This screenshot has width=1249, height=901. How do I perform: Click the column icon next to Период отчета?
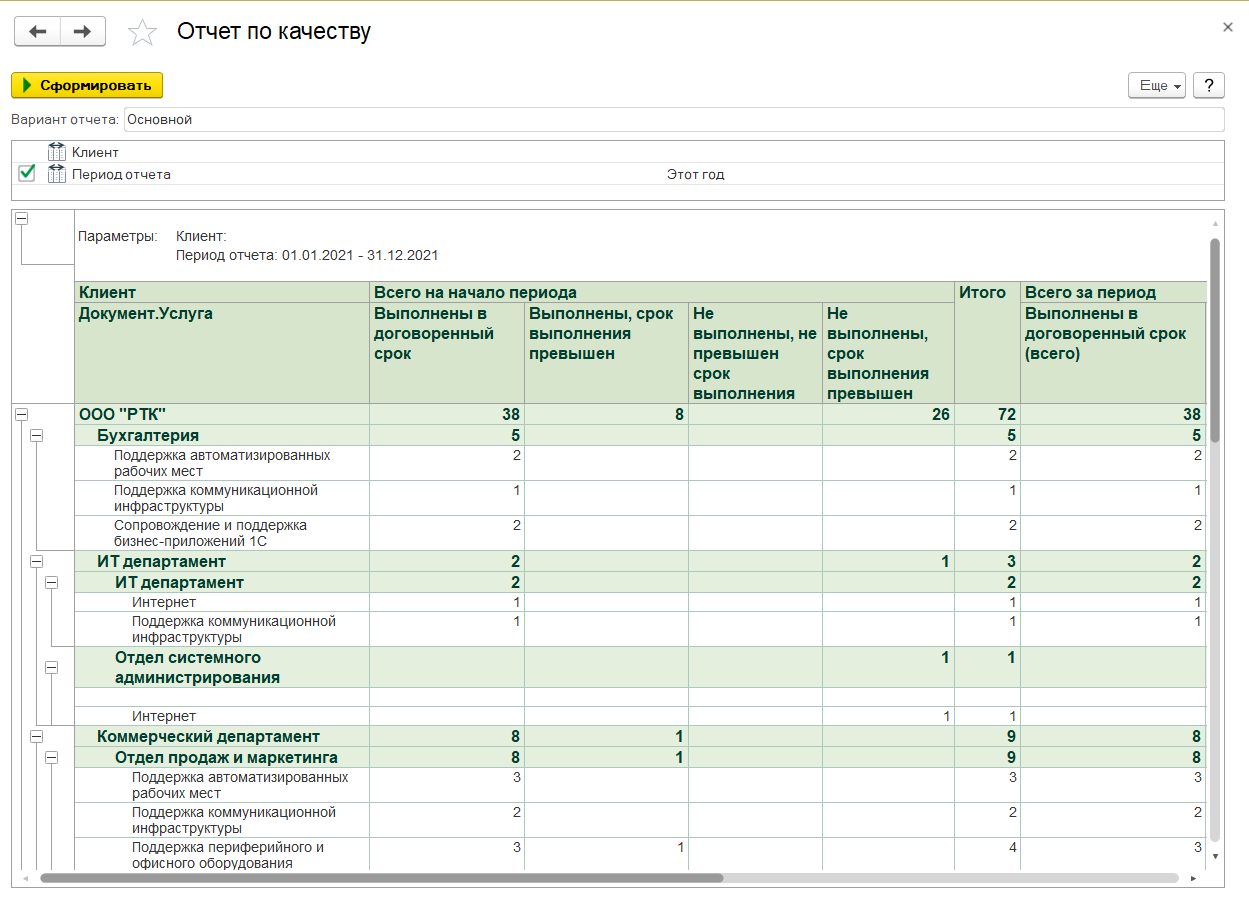coord(57,174)
